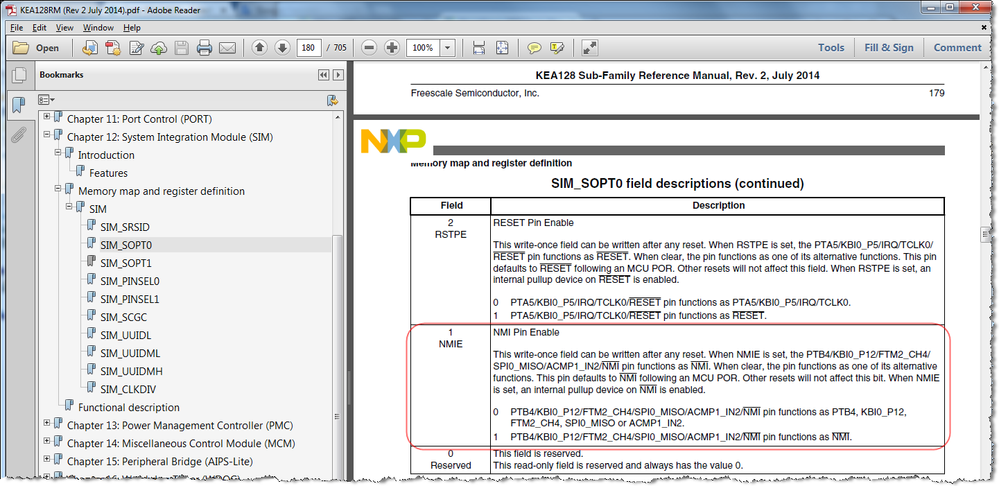Expand Chapter 14: Miscellaneous Control Module
999x486 pixels.
47,441
